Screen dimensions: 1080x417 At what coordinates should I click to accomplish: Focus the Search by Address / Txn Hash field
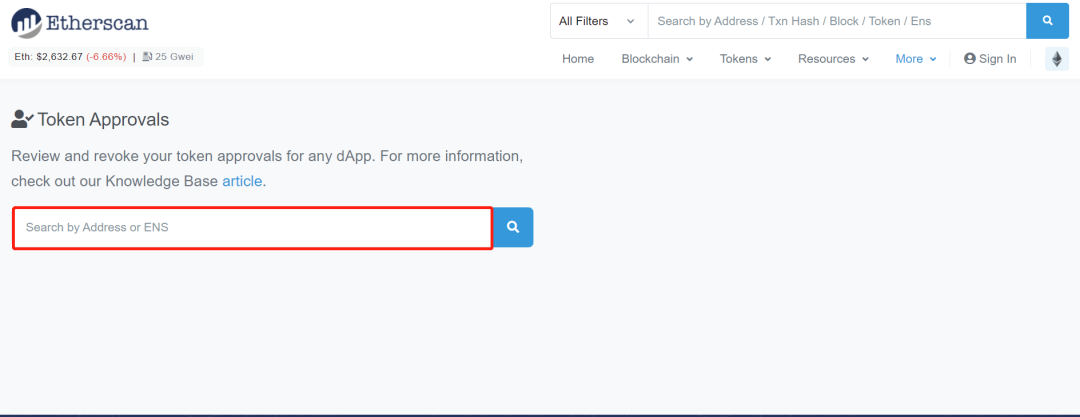click(x=837, y=21)
